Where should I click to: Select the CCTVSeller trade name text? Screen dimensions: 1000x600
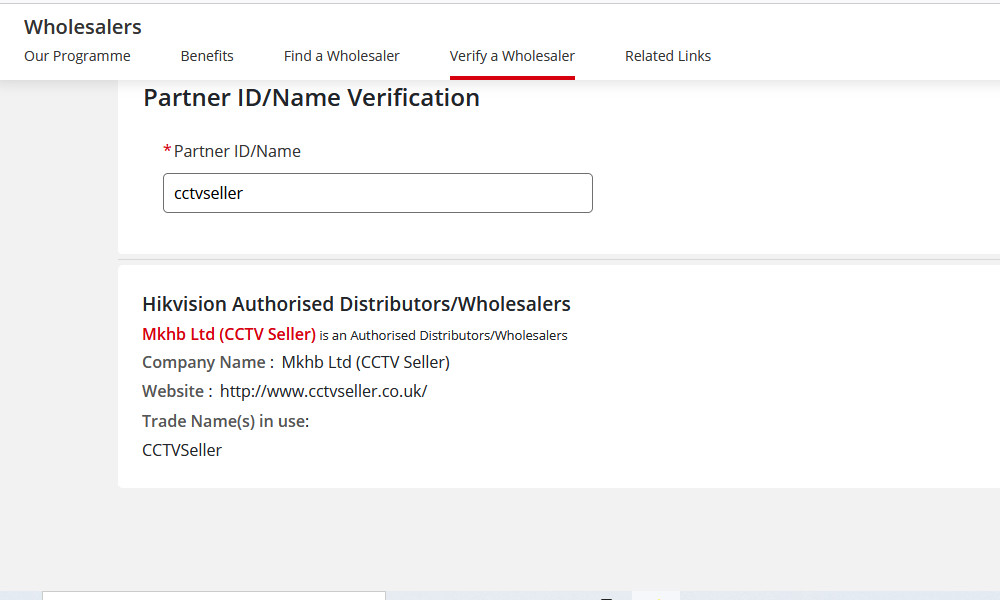(182, 450)
